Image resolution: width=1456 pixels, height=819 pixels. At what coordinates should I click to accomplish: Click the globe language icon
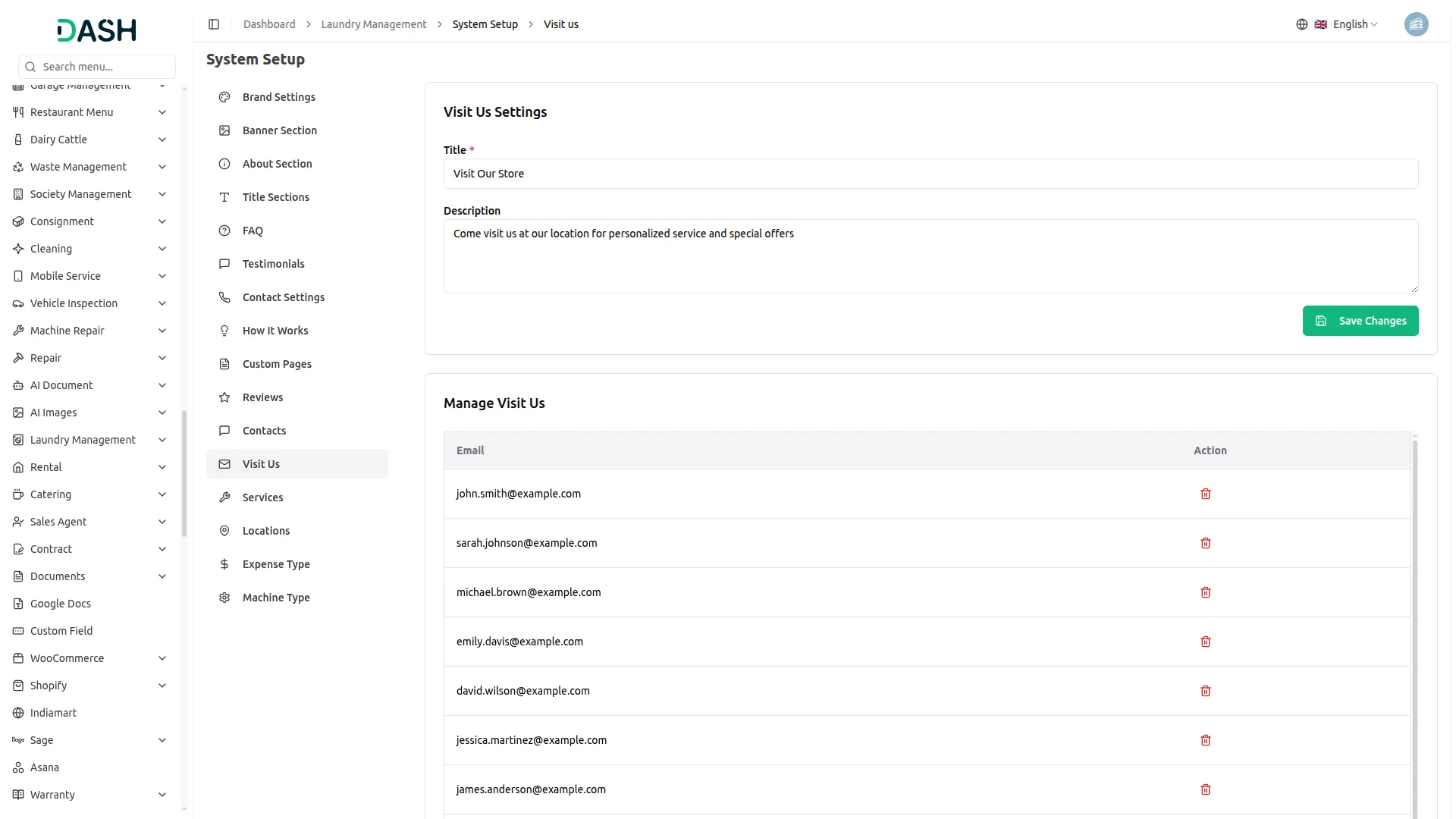point(1302,24)
